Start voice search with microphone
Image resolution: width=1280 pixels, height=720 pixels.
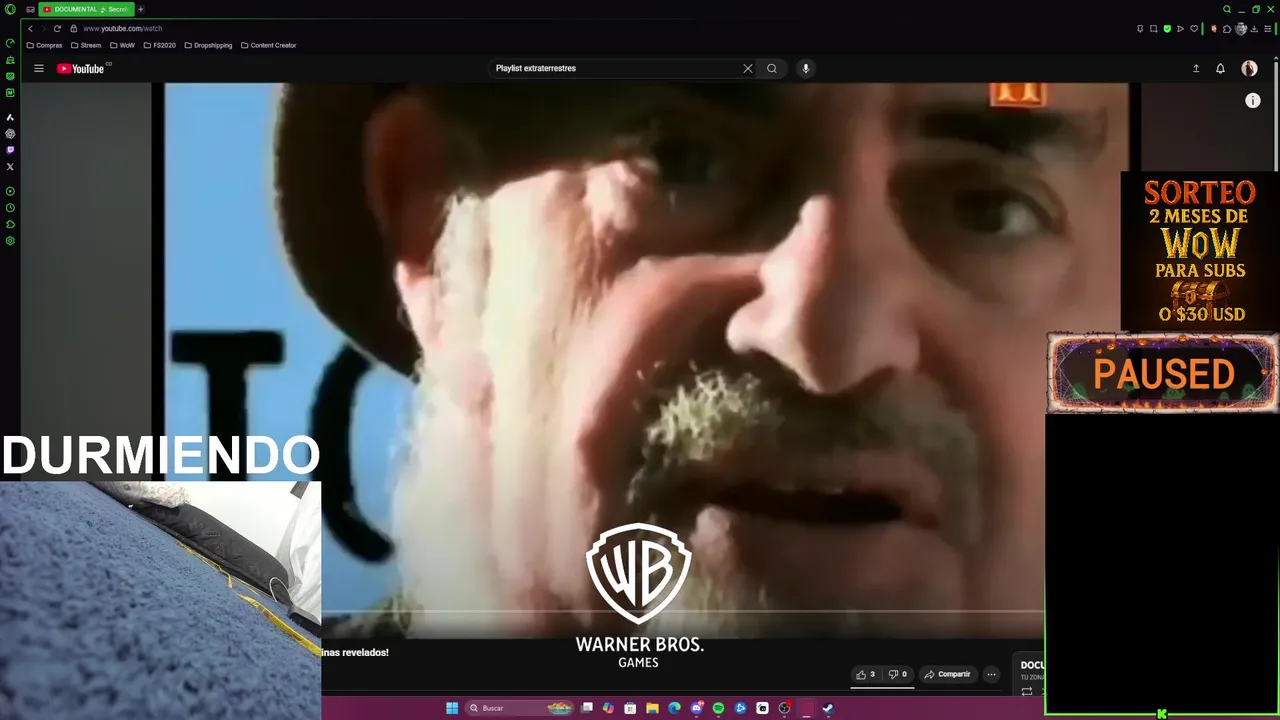point(805,68)
